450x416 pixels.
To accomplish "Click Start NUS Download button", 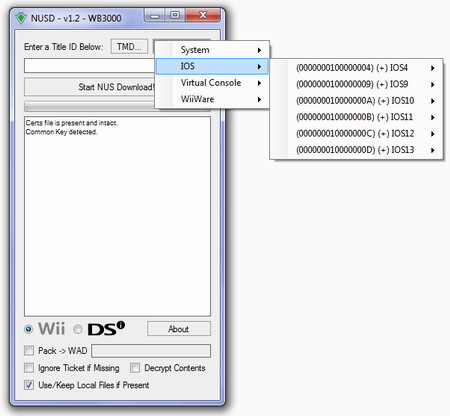I will [90, 87].
